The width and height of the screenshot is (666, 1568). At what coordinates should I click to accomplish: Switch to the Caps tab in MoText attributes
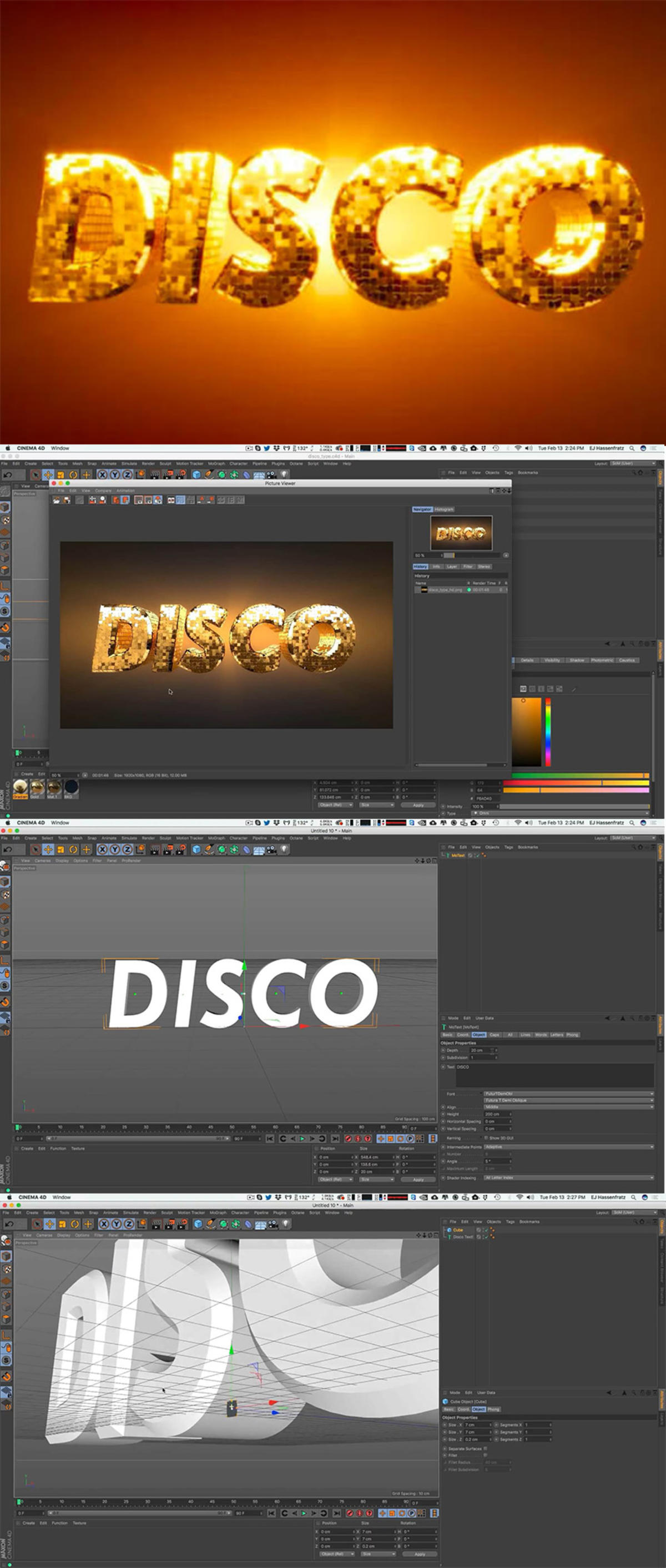(495, 1034)
